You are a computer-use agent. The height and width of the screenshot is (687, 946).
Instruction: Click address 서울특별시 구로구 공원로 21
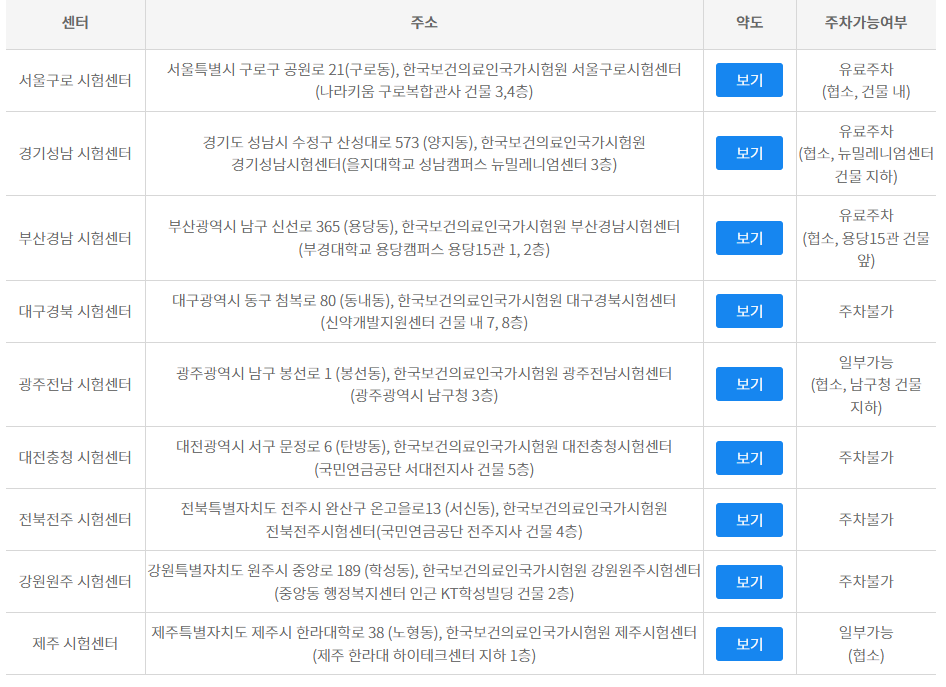coord(424,81)
